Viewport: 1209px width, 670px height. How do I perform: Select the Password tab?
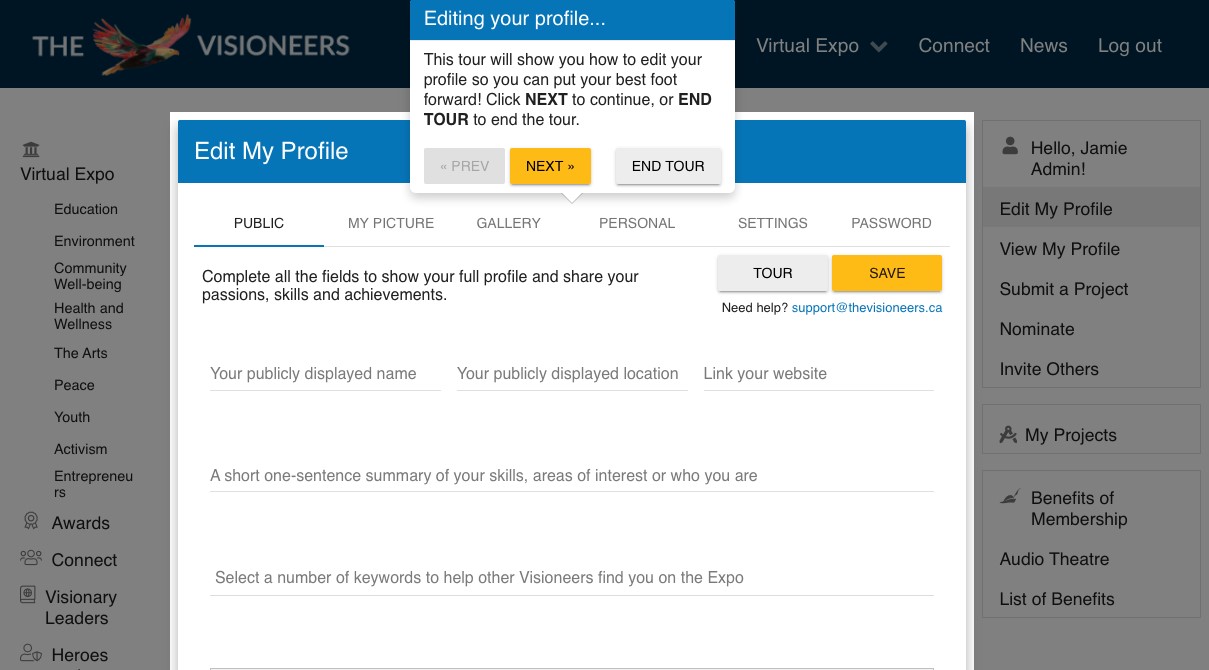click(x=891, y=223)
